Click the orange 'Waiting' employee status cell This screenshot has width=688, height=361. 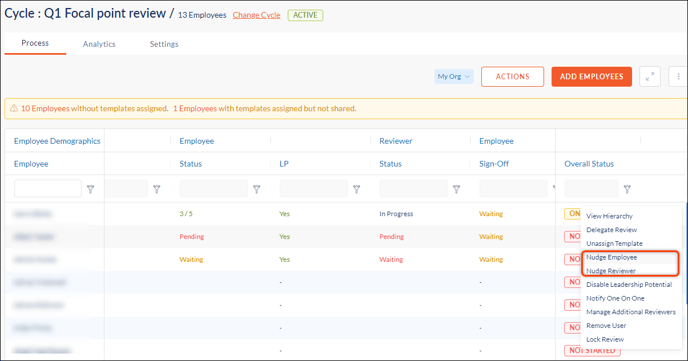191,259
